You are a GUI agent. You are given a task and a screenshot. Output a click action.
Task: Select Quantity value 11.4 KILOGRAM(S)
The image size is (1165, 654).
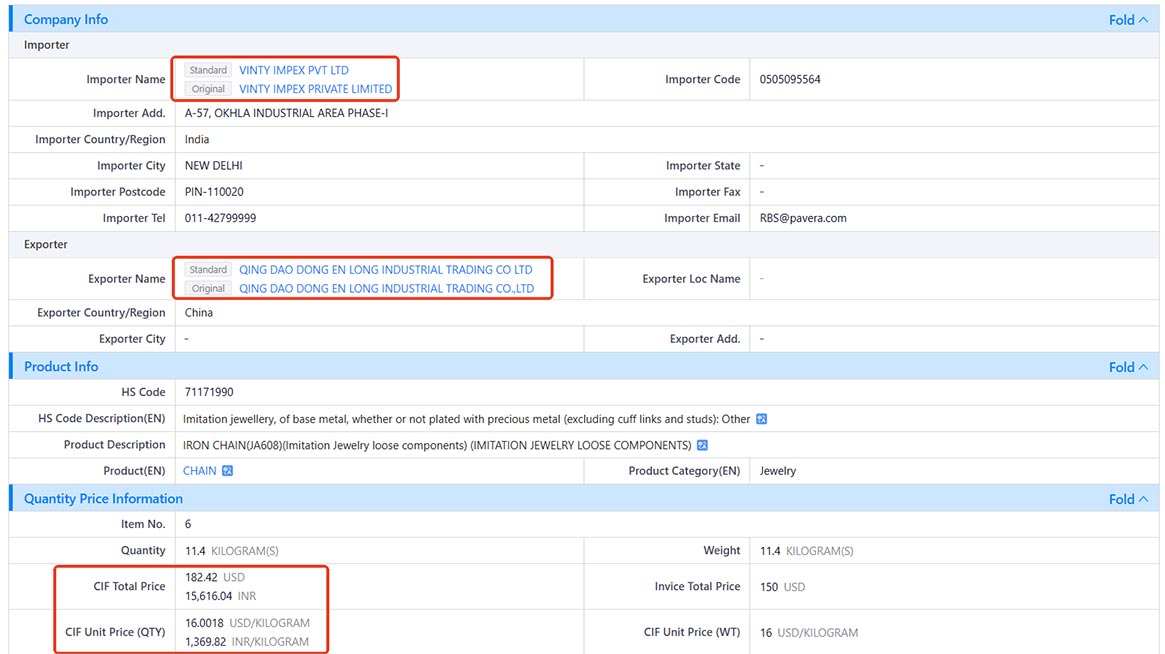click(x=232, y=551)
